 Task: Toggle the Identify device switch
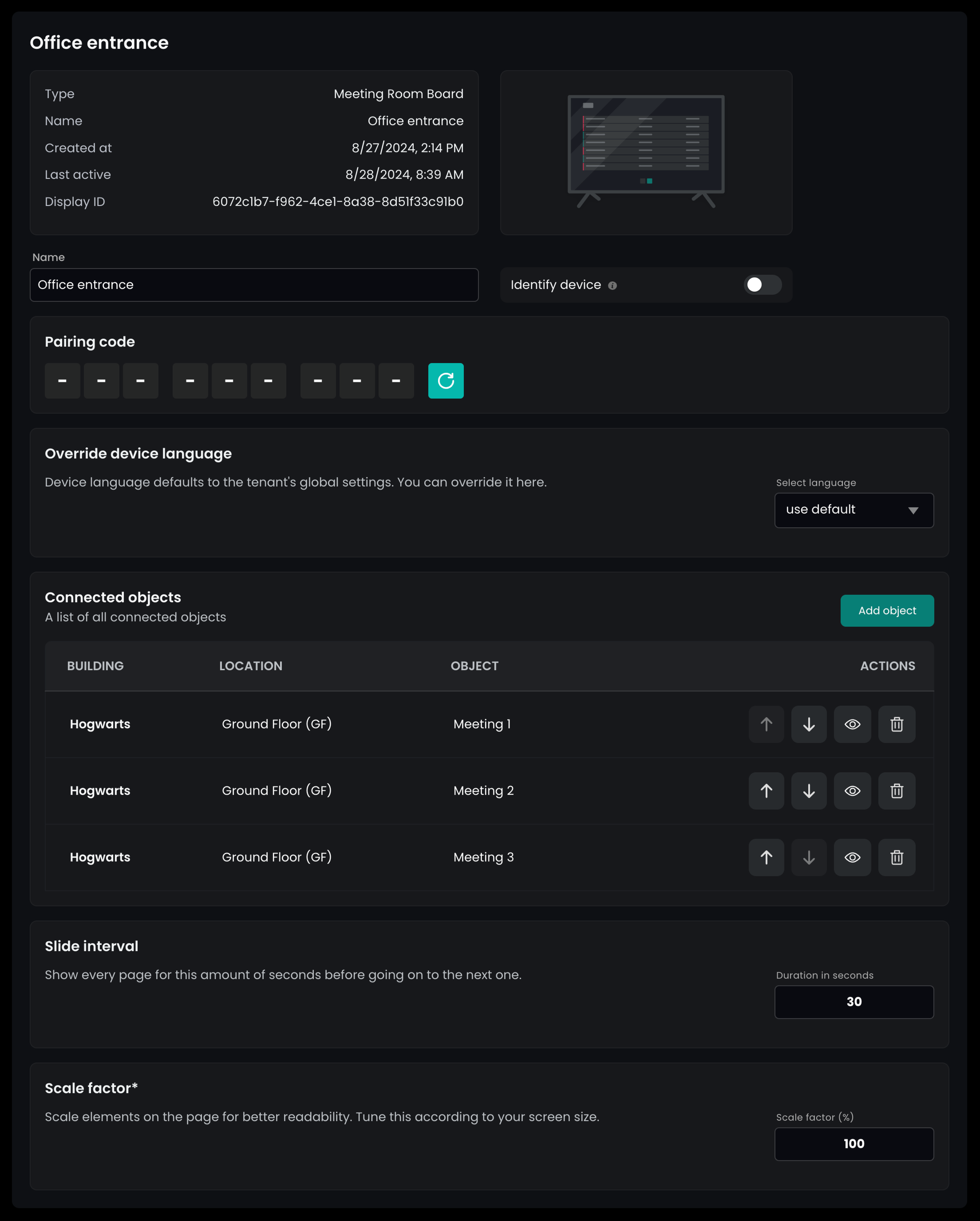coord(762,285)
